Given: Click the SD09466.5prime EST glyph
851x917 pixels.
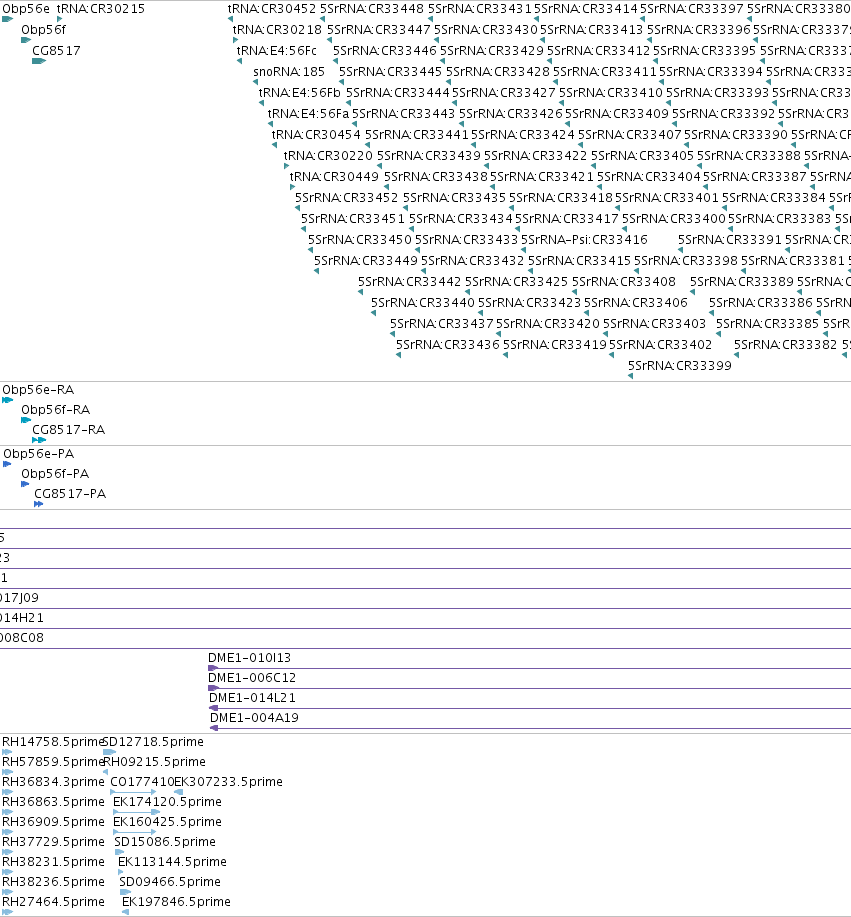Looking at the screenshot, I should 125,892.
